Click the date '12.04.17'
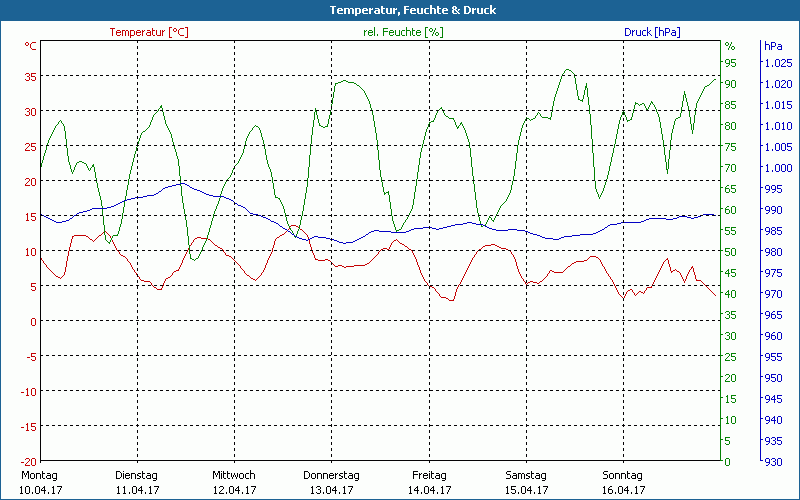 click(x=234, y=490)
